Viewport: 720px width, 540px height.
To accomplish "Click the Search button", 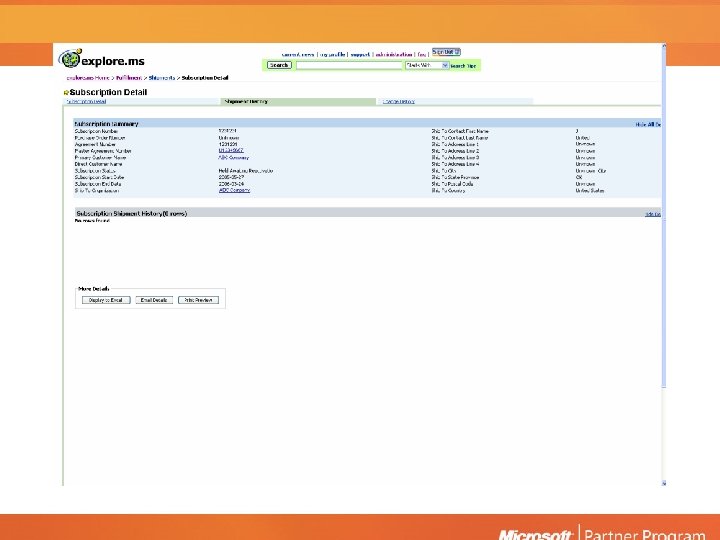I will tap(279, 65).
